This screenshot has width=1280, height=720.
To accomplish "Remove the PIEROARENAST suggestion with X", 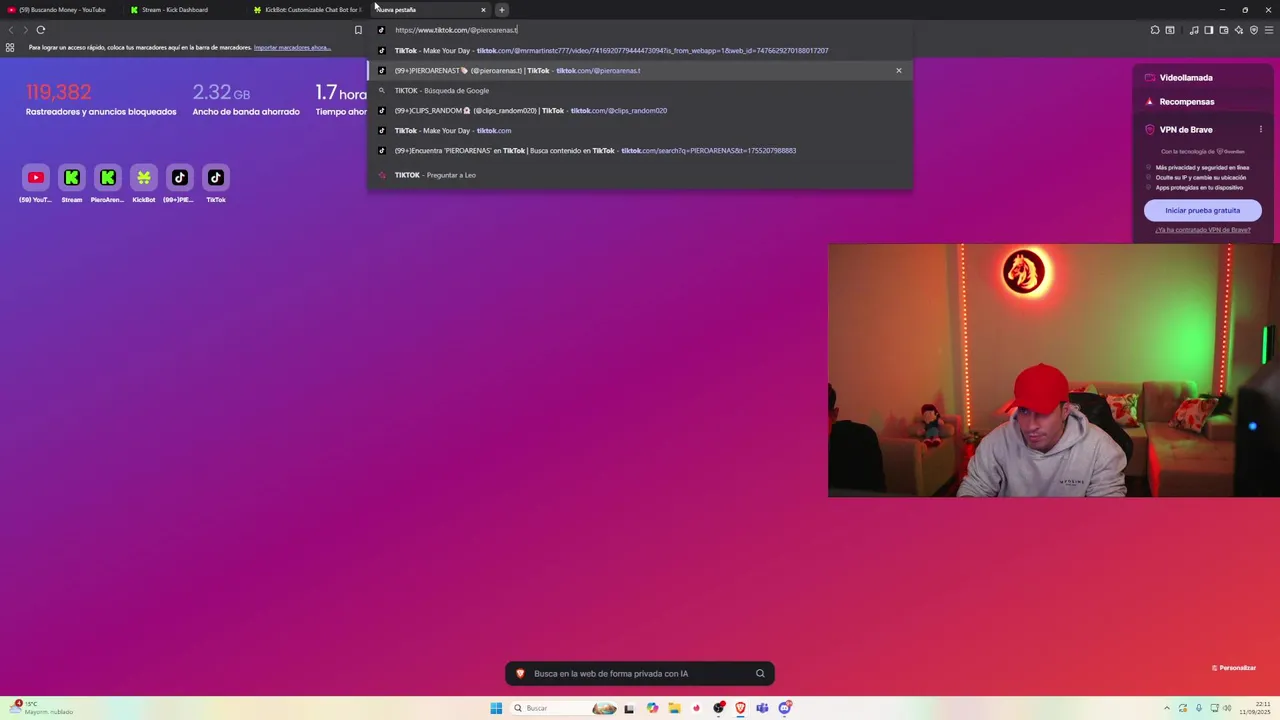I will [898, 70].
